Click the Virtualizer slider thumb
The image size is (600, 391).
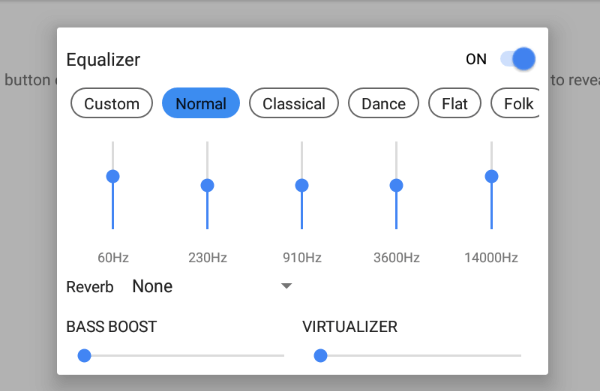pos(320,355)
